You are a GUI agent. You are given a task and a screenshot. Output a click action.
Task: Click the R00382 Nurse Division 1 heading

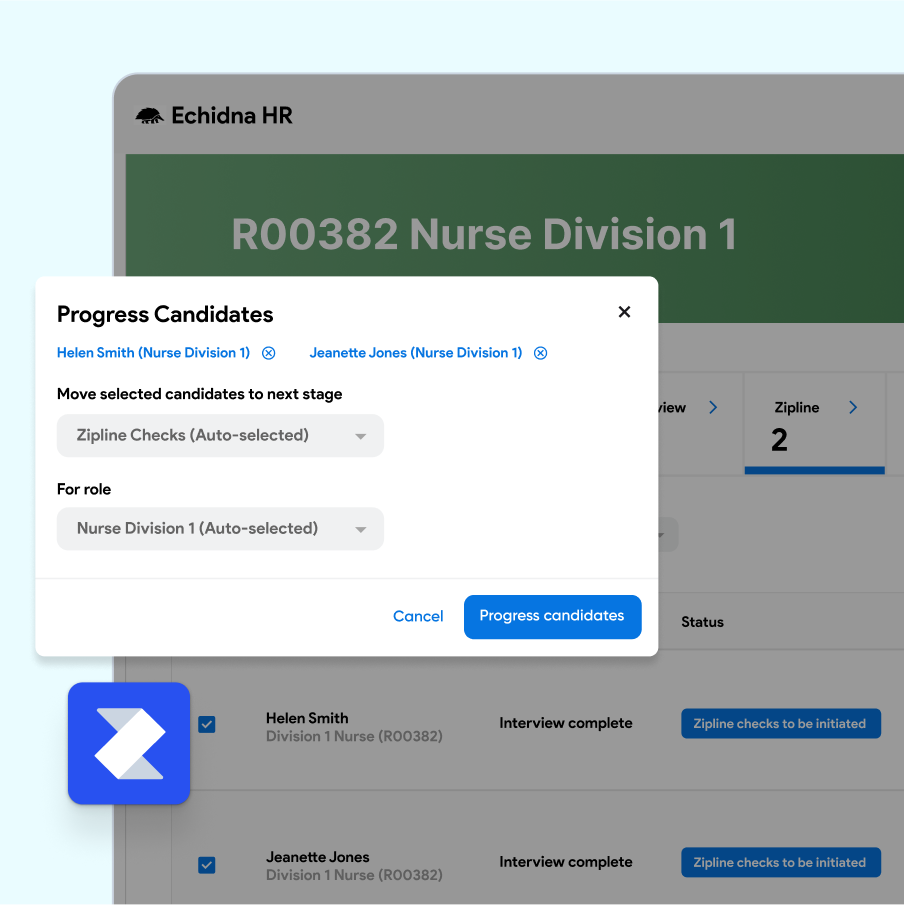tap(484, 234)
